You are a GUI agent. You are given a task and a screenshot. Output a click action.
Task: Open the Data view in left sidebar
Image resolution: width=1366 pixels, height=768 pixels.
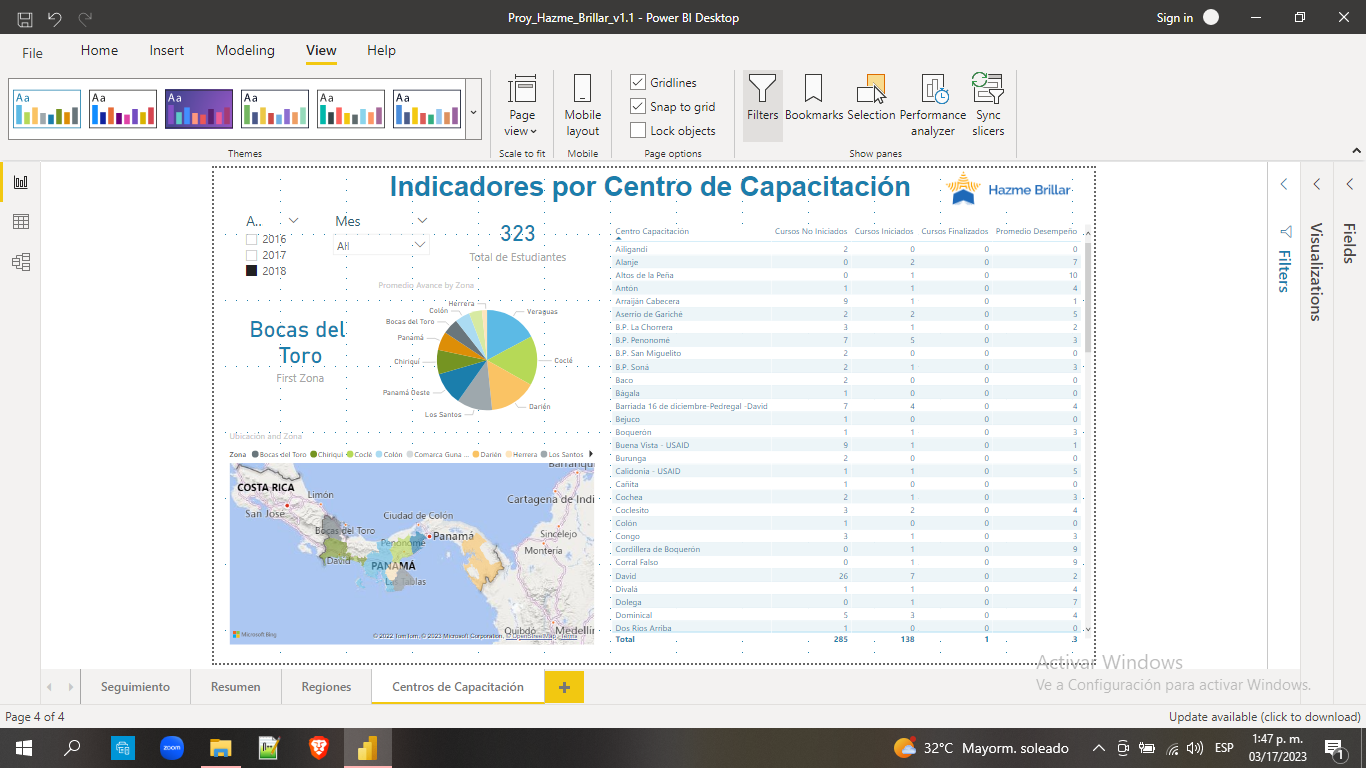point(20,222)
